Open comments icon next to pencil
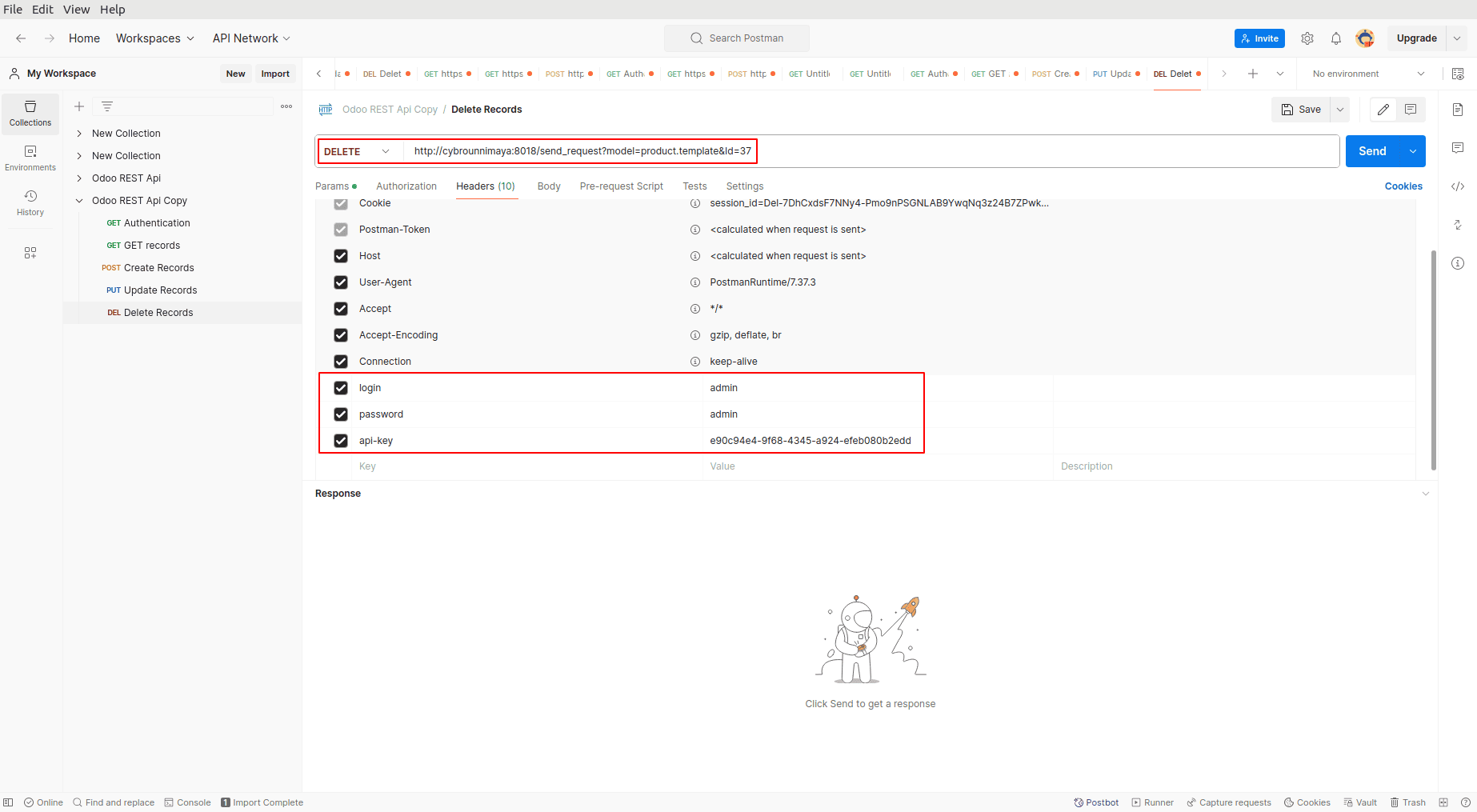This screenshot has height=812, width=1477. coord(1411,110)
